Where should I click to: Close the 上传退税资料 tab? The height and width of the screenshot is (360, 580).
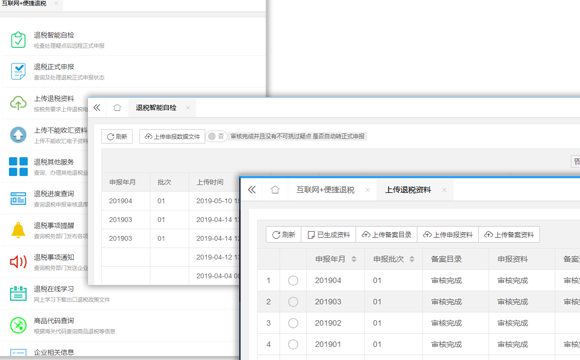coord(444,190)
